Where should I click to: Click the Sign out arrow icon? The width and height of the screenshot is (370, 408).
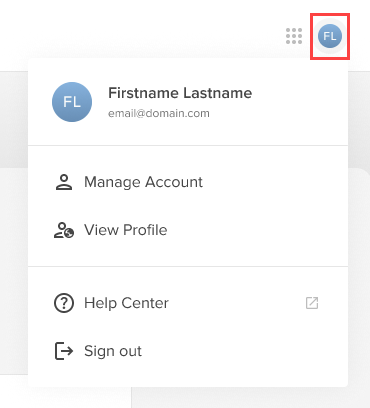[64, 351]
